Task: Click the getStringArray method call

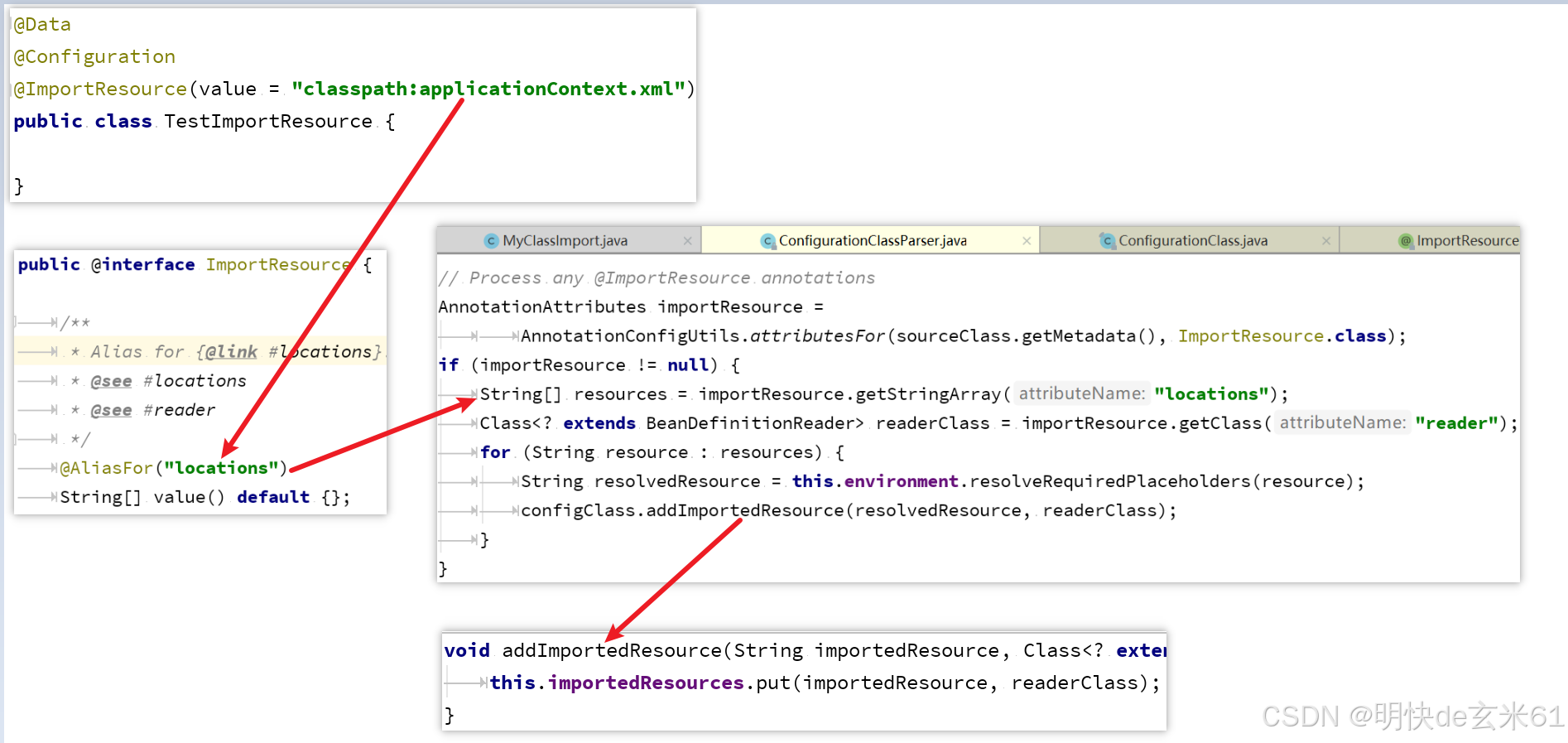Action: pyautogui.click(x=929, y=393)
